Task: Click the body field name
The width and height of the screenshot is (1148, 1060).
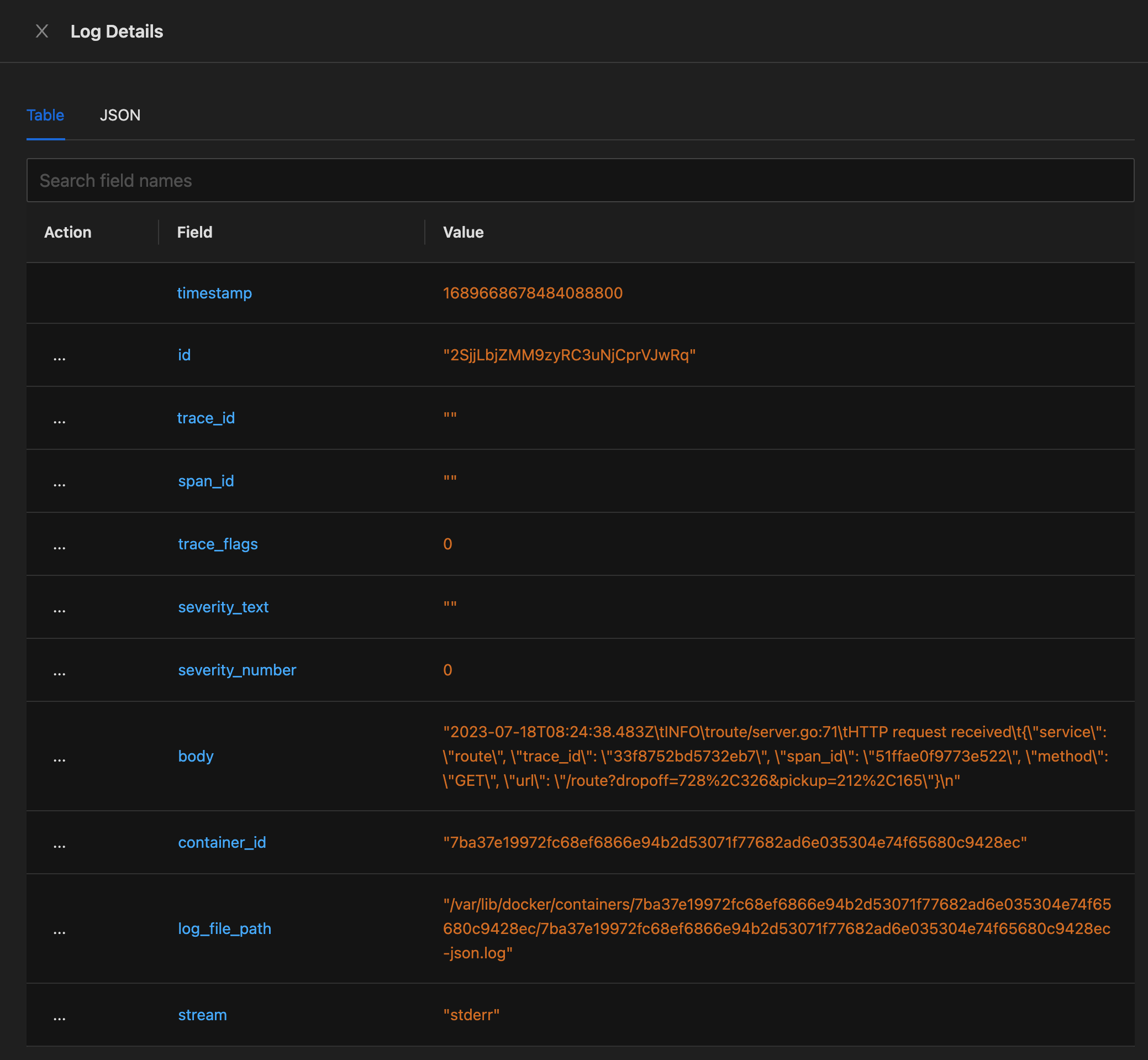Action: coord(196,756)
